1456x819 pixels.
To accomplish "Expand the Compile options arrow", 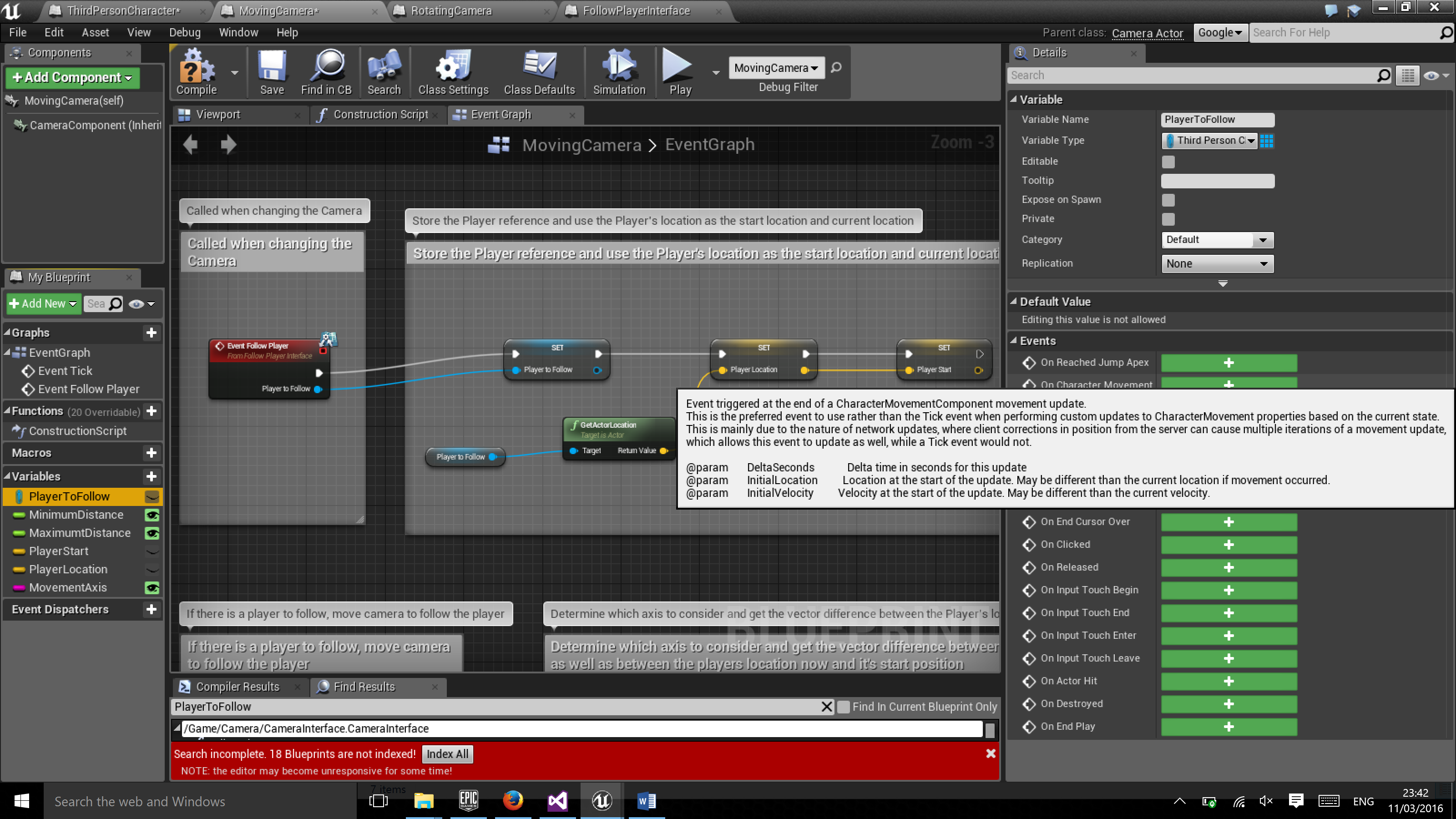I will 235,72.
